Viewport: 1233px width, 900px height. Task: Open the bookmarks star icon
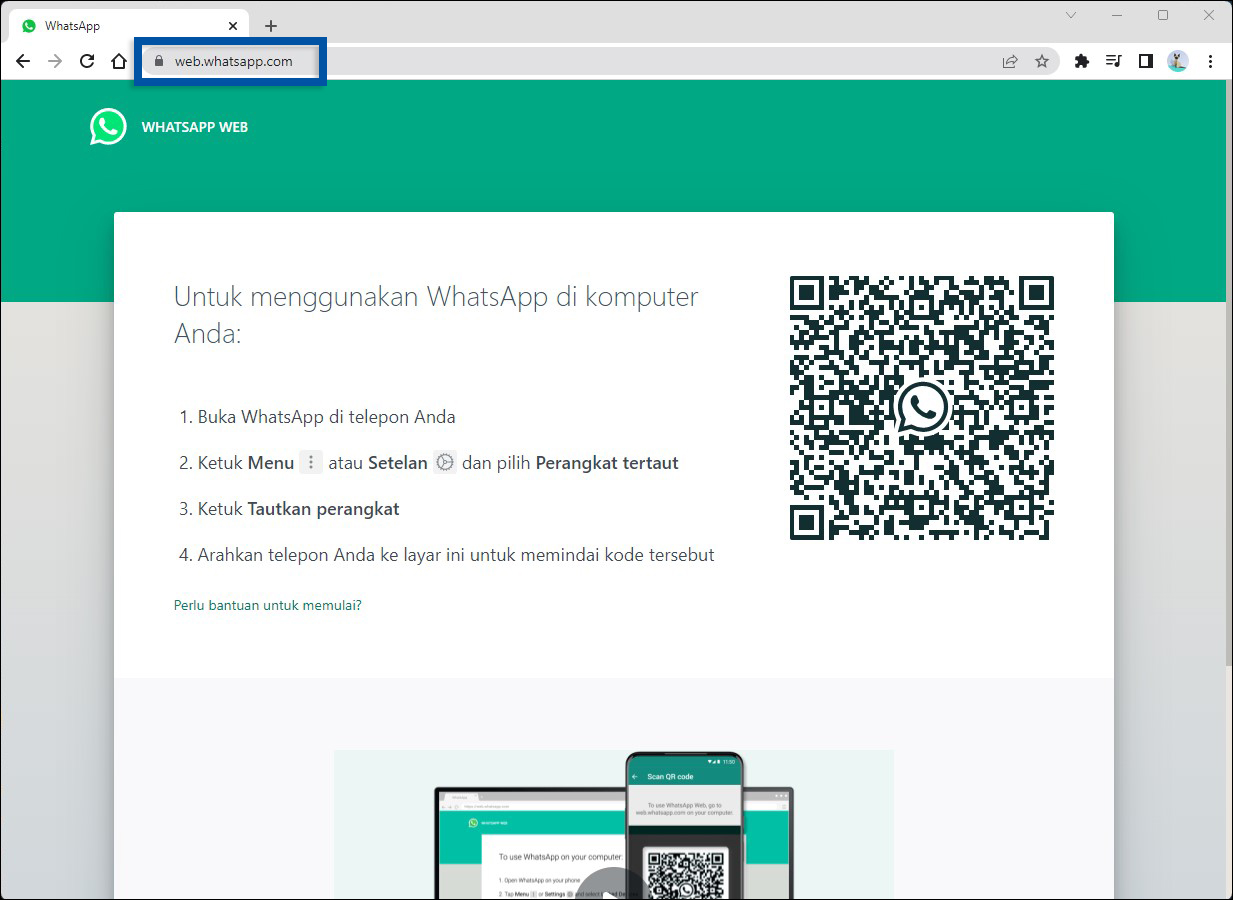pos(1042,61)
